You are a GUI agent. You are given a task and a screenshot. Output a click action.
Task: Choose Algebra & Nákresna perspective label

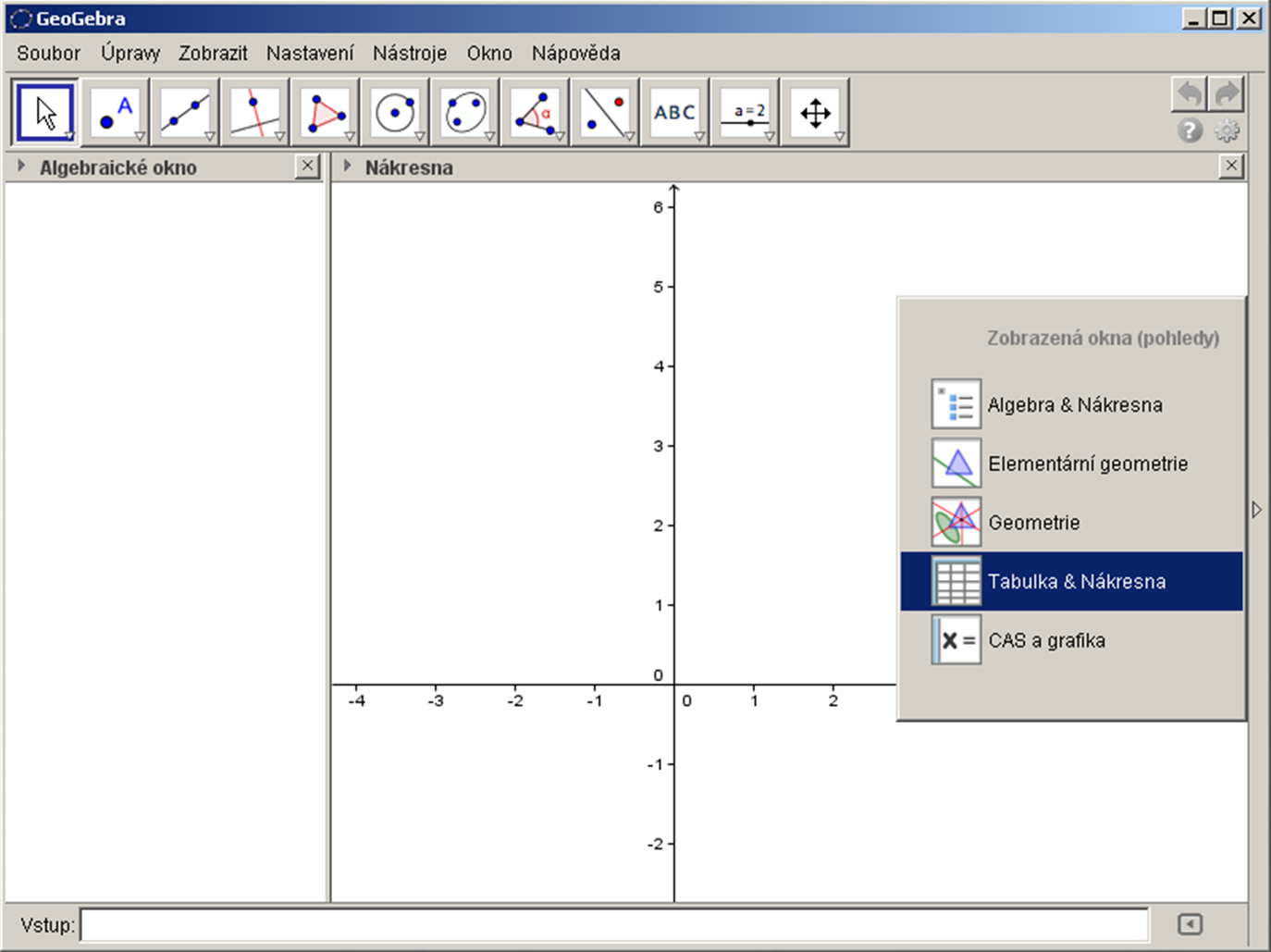pyautogui.click(x=1075, y=405)
